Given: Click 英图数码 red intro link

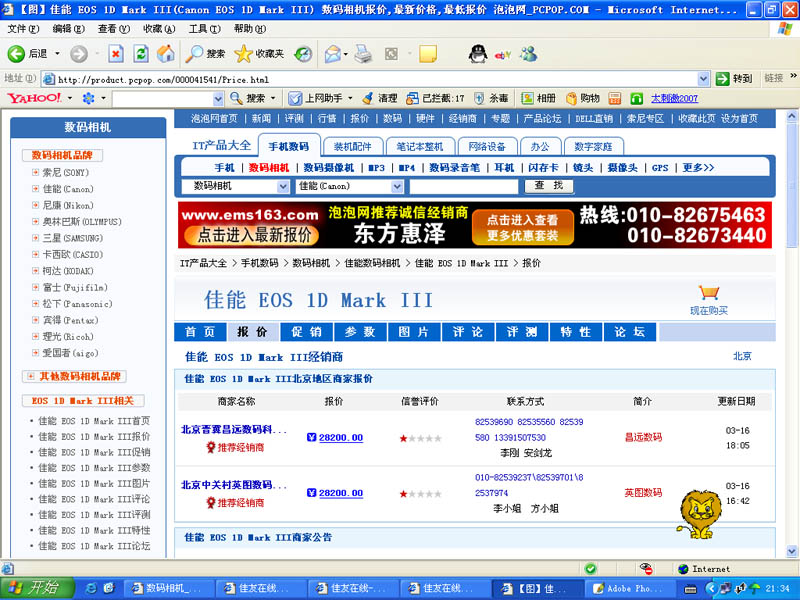Looking at the screenshot, I should (x=643, y=492).
